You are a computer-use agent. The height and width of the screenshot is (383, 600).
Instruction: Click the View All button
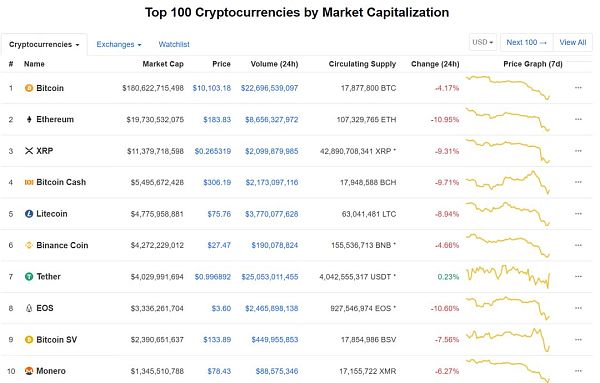[x=573, y=42]
